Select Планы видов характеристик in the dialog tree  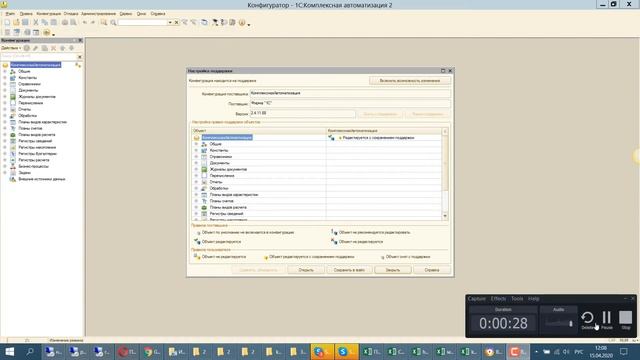coord(234,195)
